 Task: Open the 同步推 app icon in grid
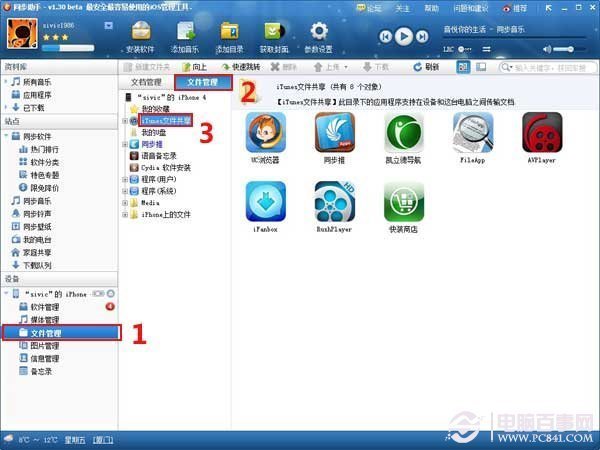pyautogui.click(x=334, y=132)
